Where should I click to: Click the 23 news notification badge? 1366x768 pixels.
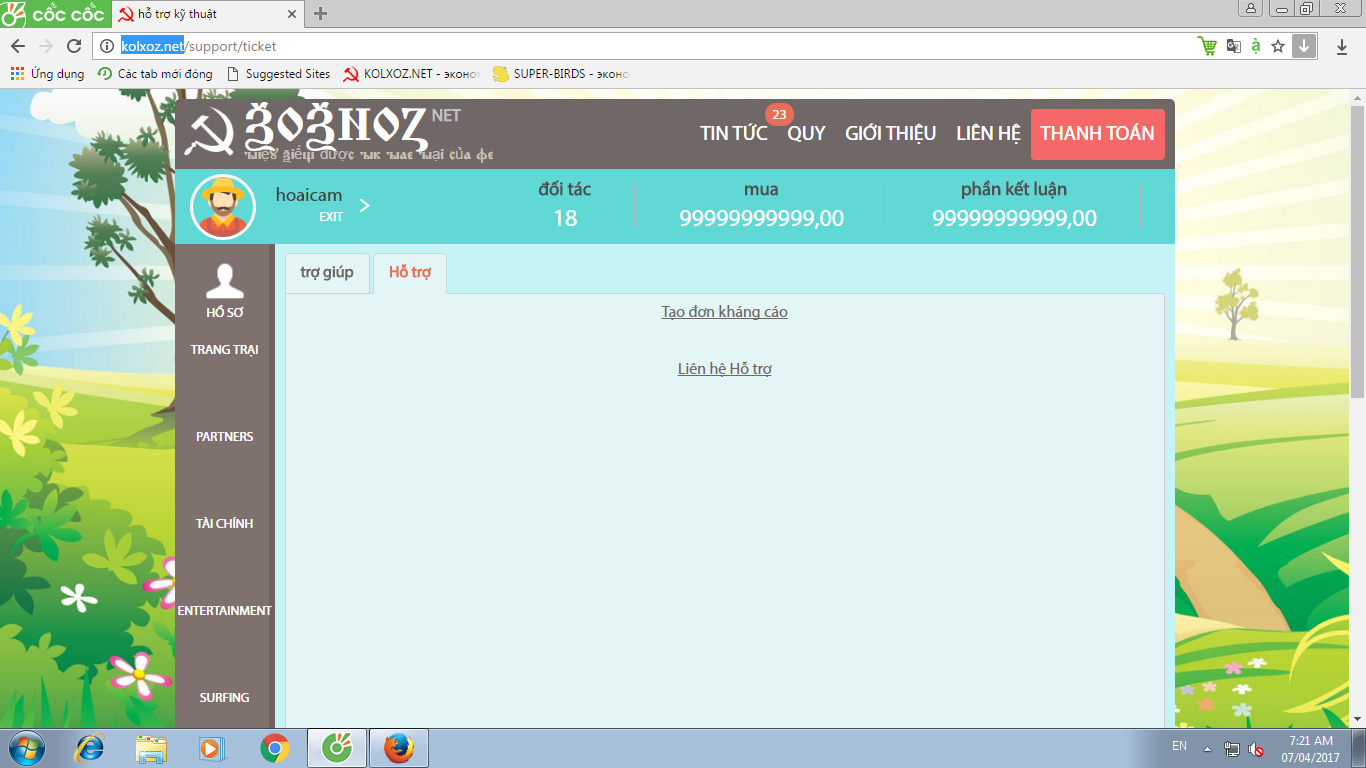tap(779, 115)
